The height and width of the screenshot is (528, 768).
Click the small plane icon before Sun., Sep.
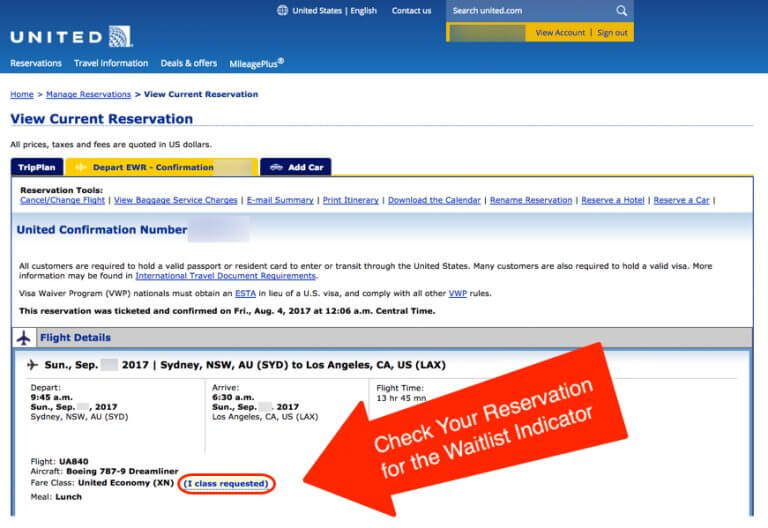coord(32,364)
